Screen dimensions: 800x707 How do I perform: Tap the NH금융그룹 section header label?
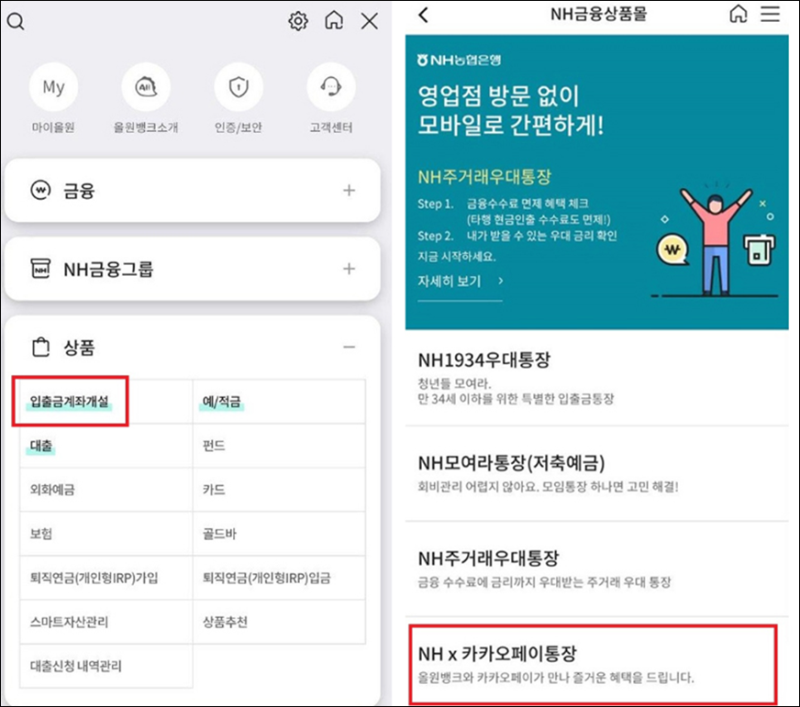coord(108,269)
